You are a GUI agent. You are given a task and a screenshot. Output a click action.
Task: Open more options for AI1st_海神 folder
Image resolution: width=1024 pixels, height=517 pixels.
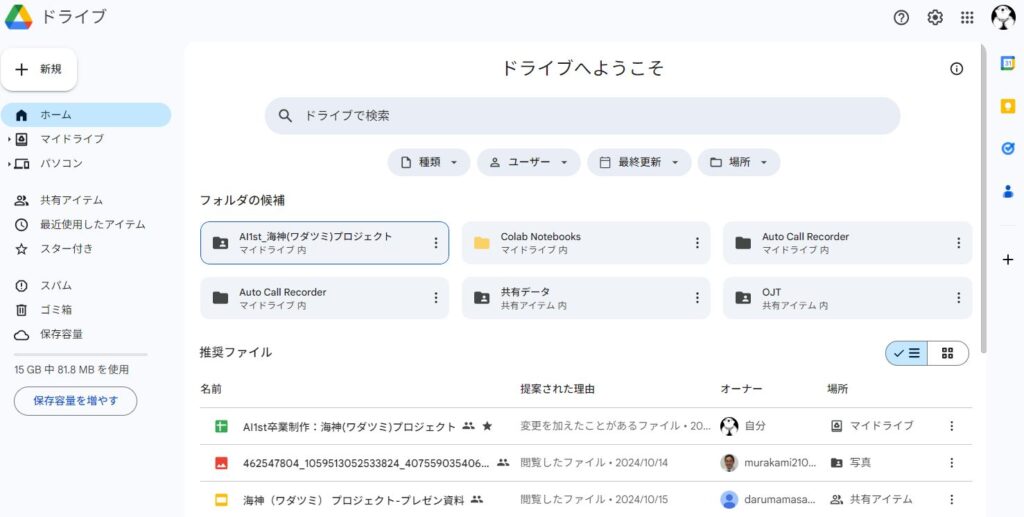(x=436, y=243)
